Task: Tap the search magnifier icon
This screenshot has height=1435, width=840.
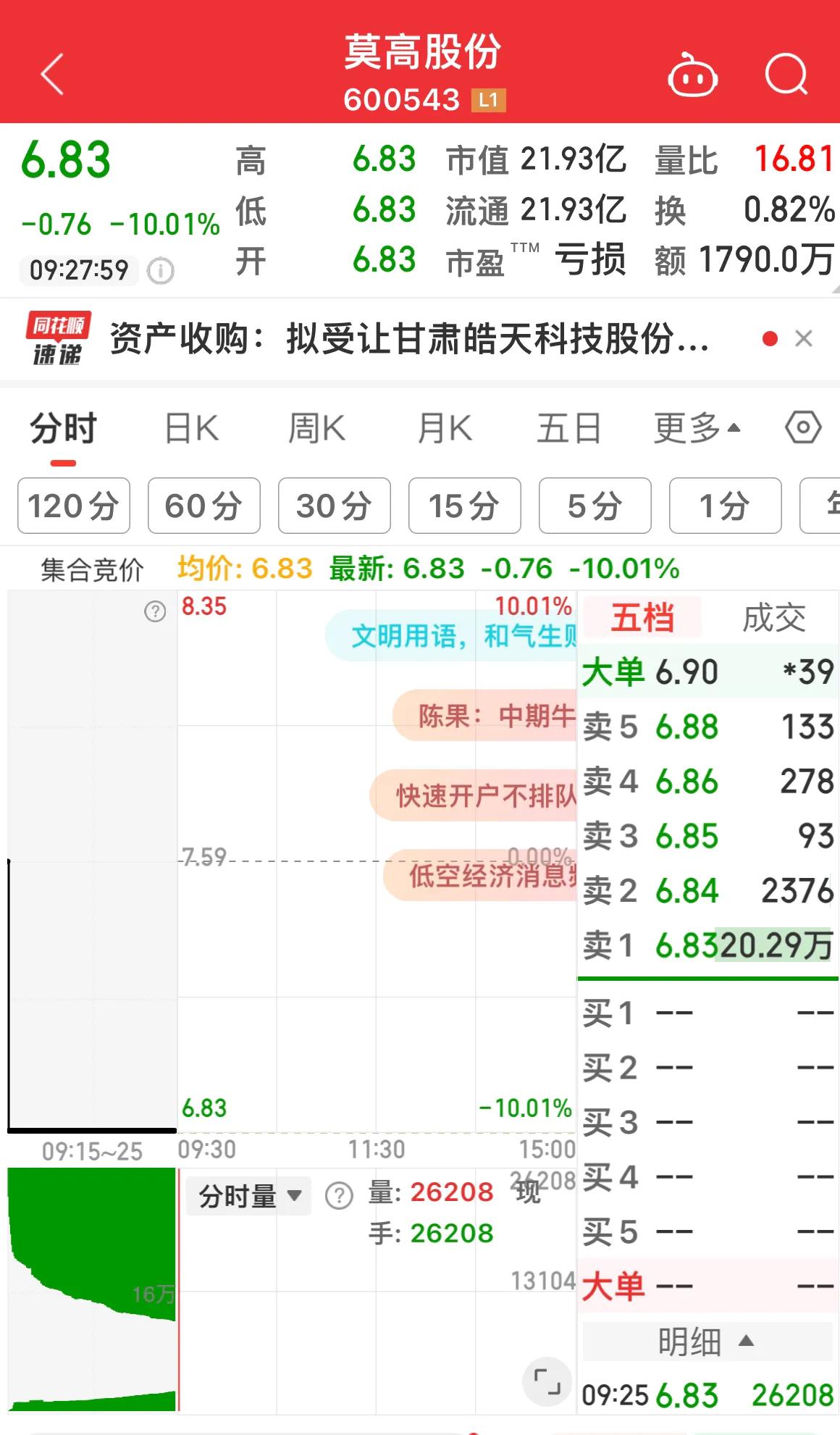Action: point(786,74)
